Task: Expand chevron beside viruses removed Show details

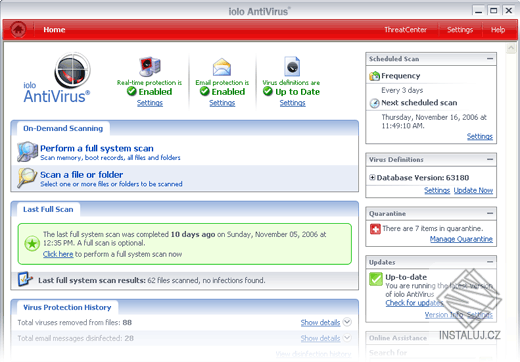Action: [347, 322]
